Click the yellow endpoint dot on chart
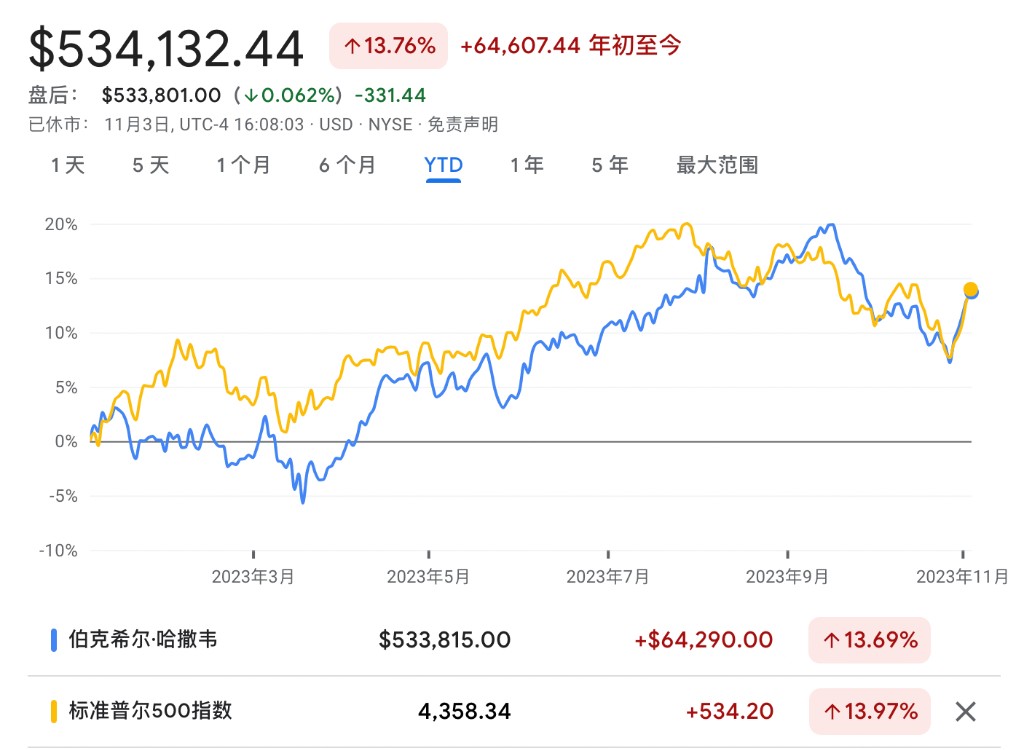The height and width of the screenshot is (750, 1024). (x=969, y=290)
